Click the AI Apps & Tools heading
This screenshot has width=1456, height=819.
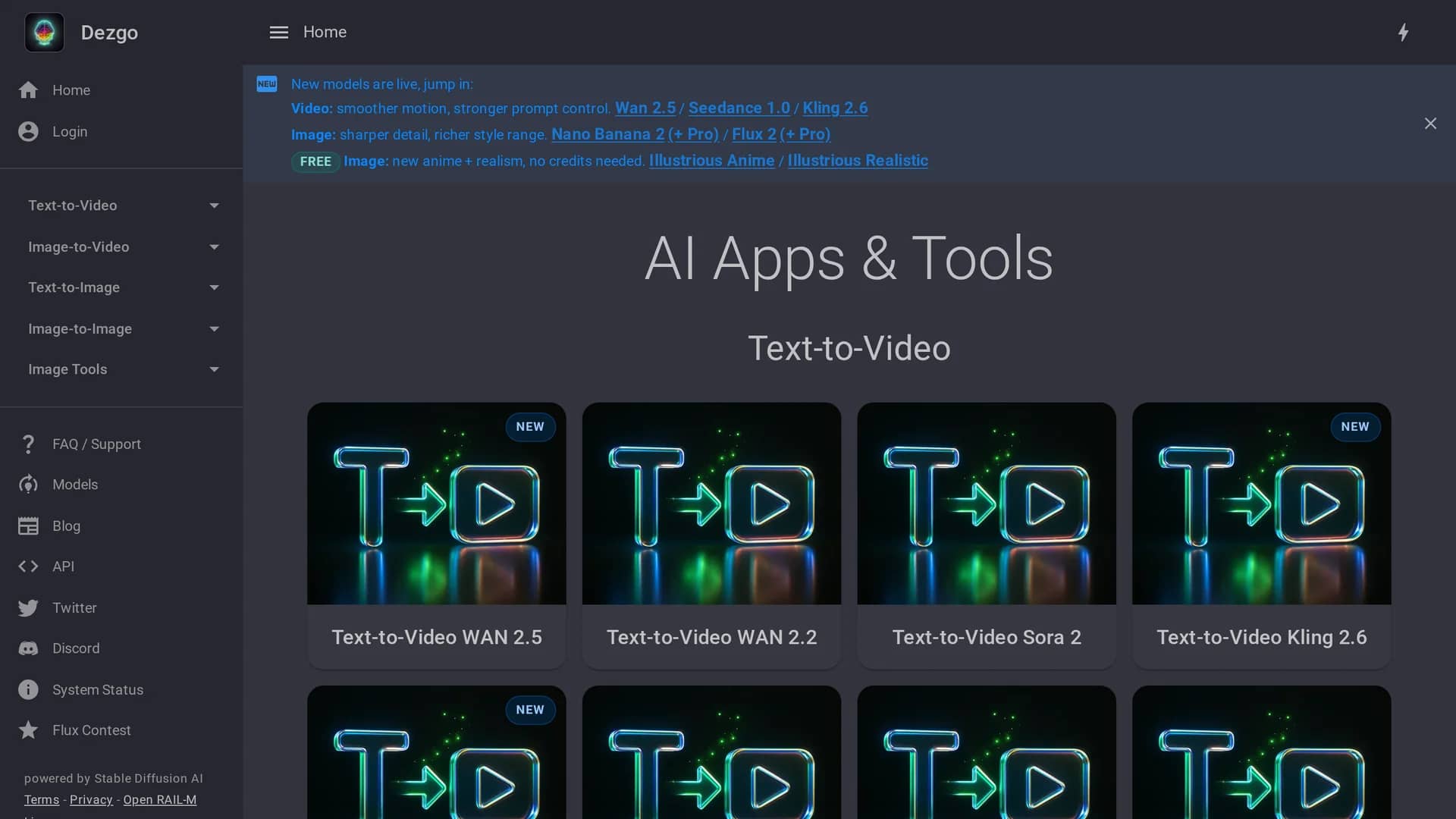point(849,259)
